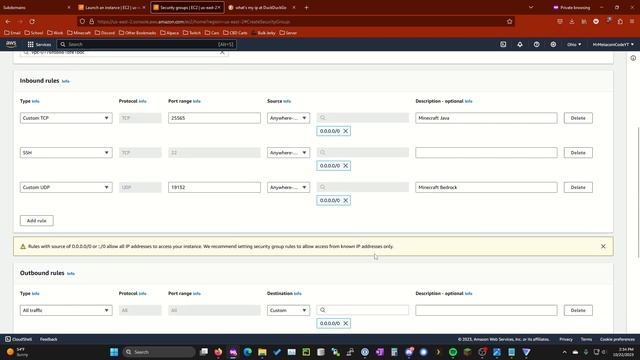640x360 pixels.
Task: Open the AWS home logo
Action: click(11, 44)
